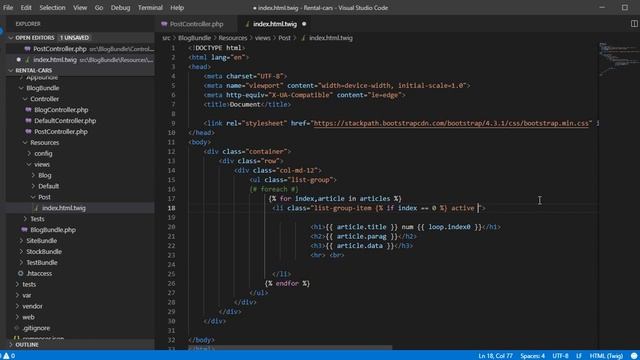Viewport: 640px width, 360px height.
Task: Split the editor with the layout icon
Action: pos(634,24)
